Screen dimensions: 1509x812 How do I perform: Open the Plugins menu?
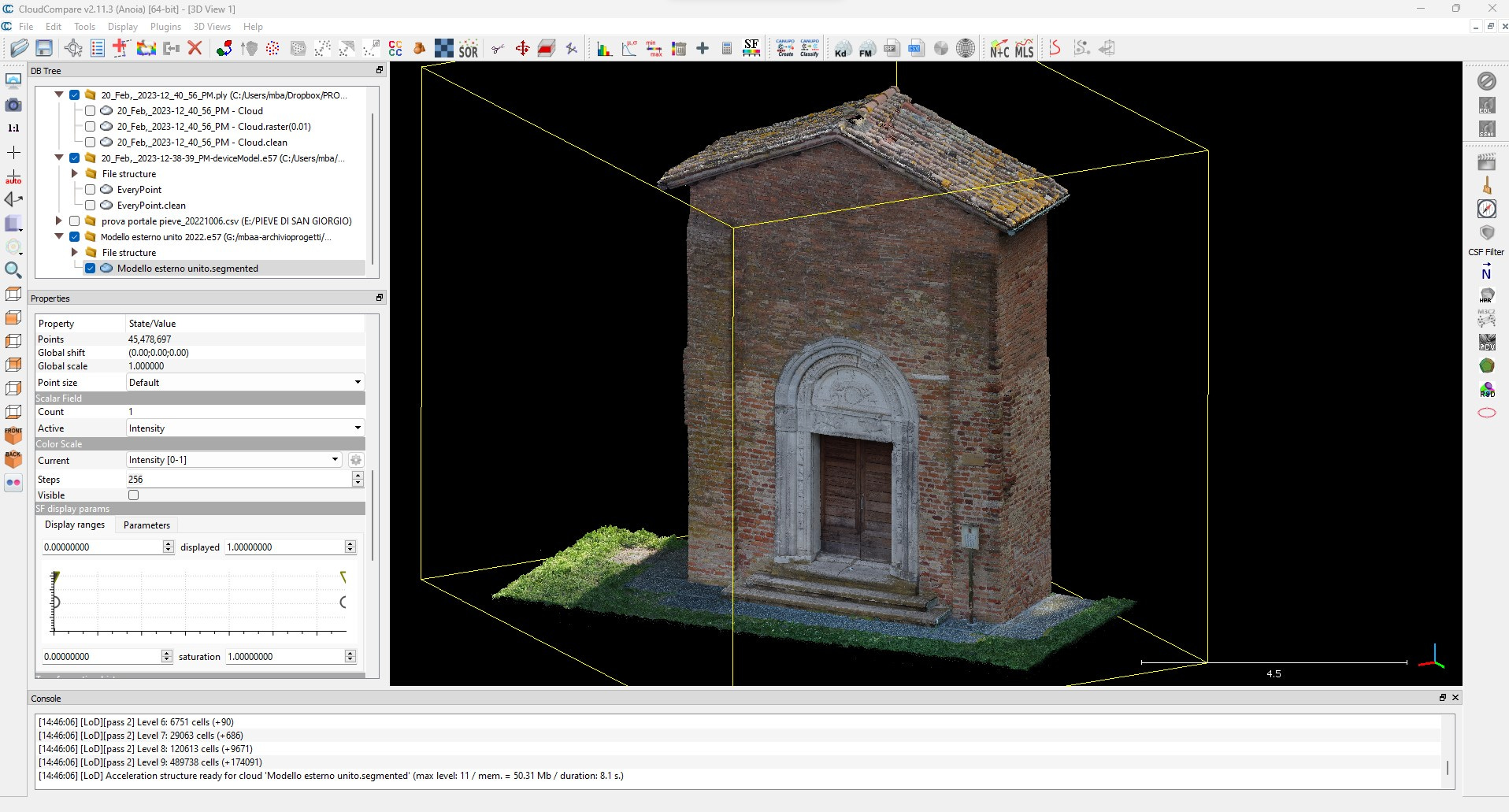165,27
